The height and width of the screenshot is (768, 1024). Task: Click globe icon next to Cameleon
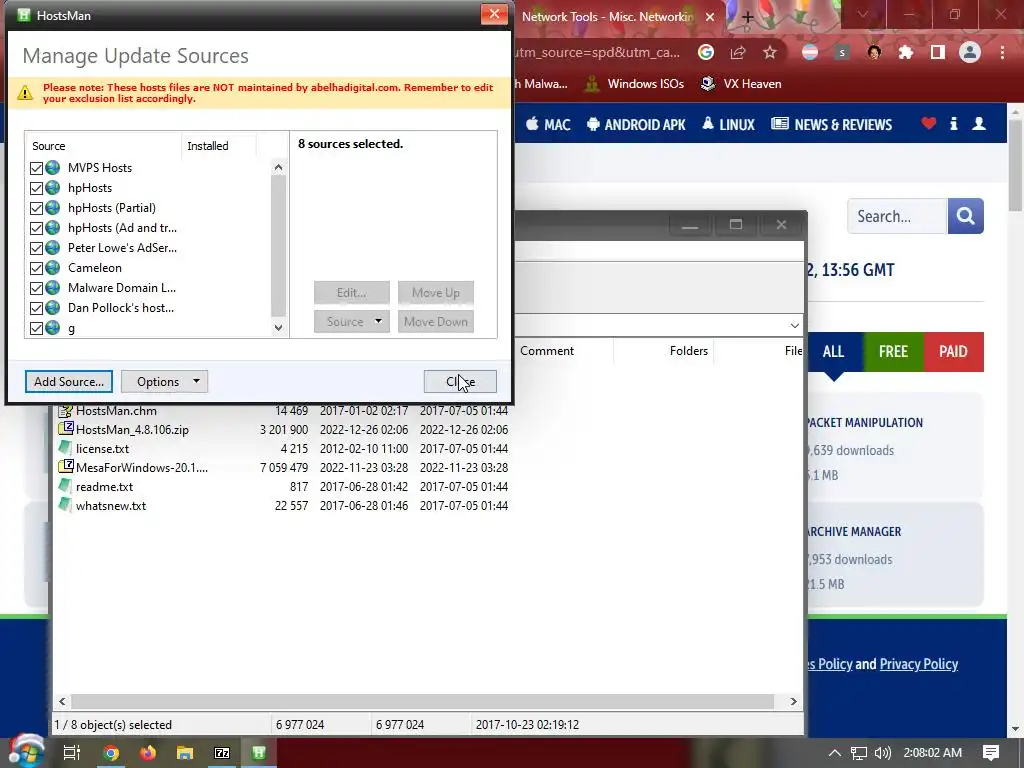(53, 268)
